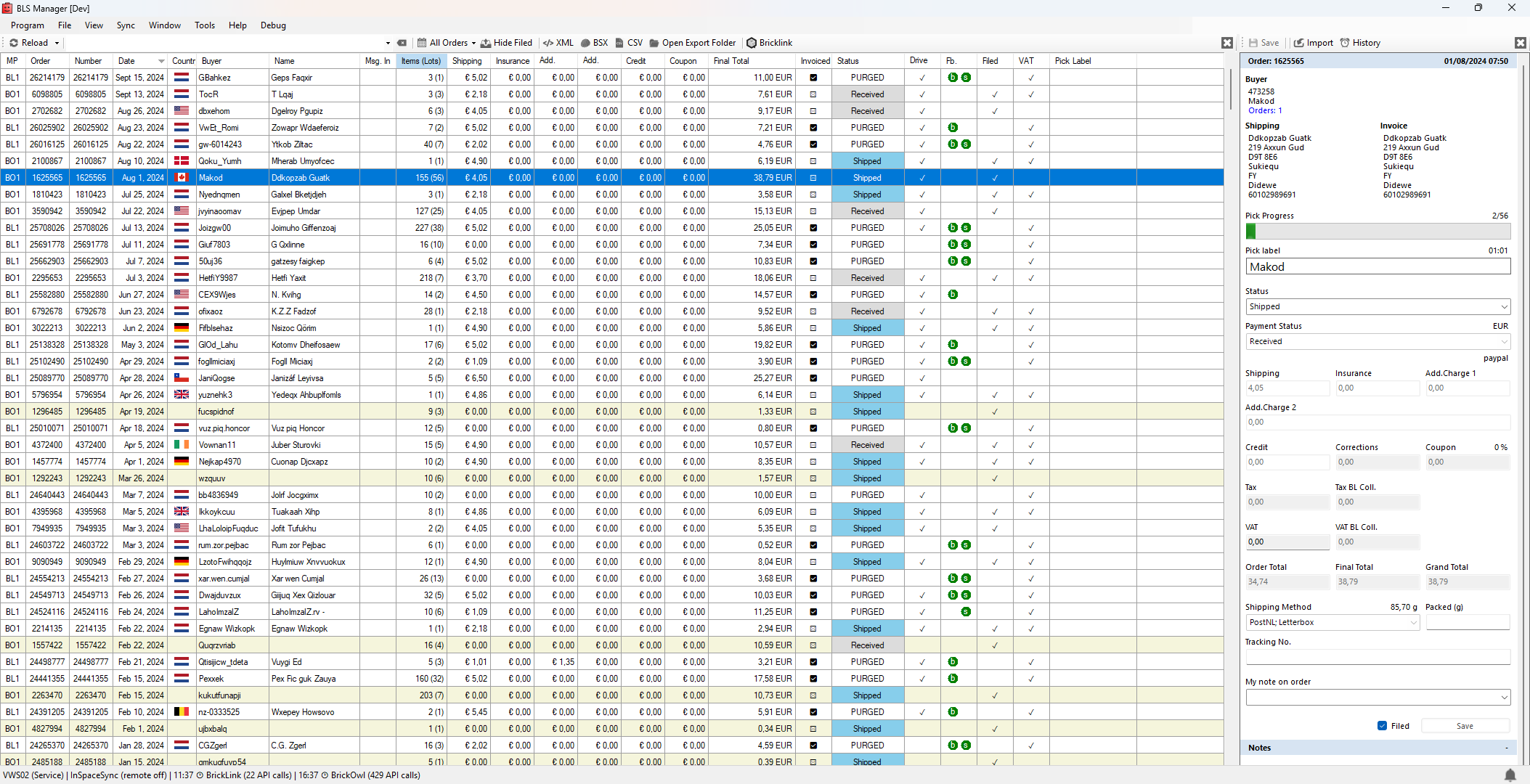Toggle Invoiced checkbox for order 26214179
The width and height of the screenshot is (1530, 784).
click(813, 78)
